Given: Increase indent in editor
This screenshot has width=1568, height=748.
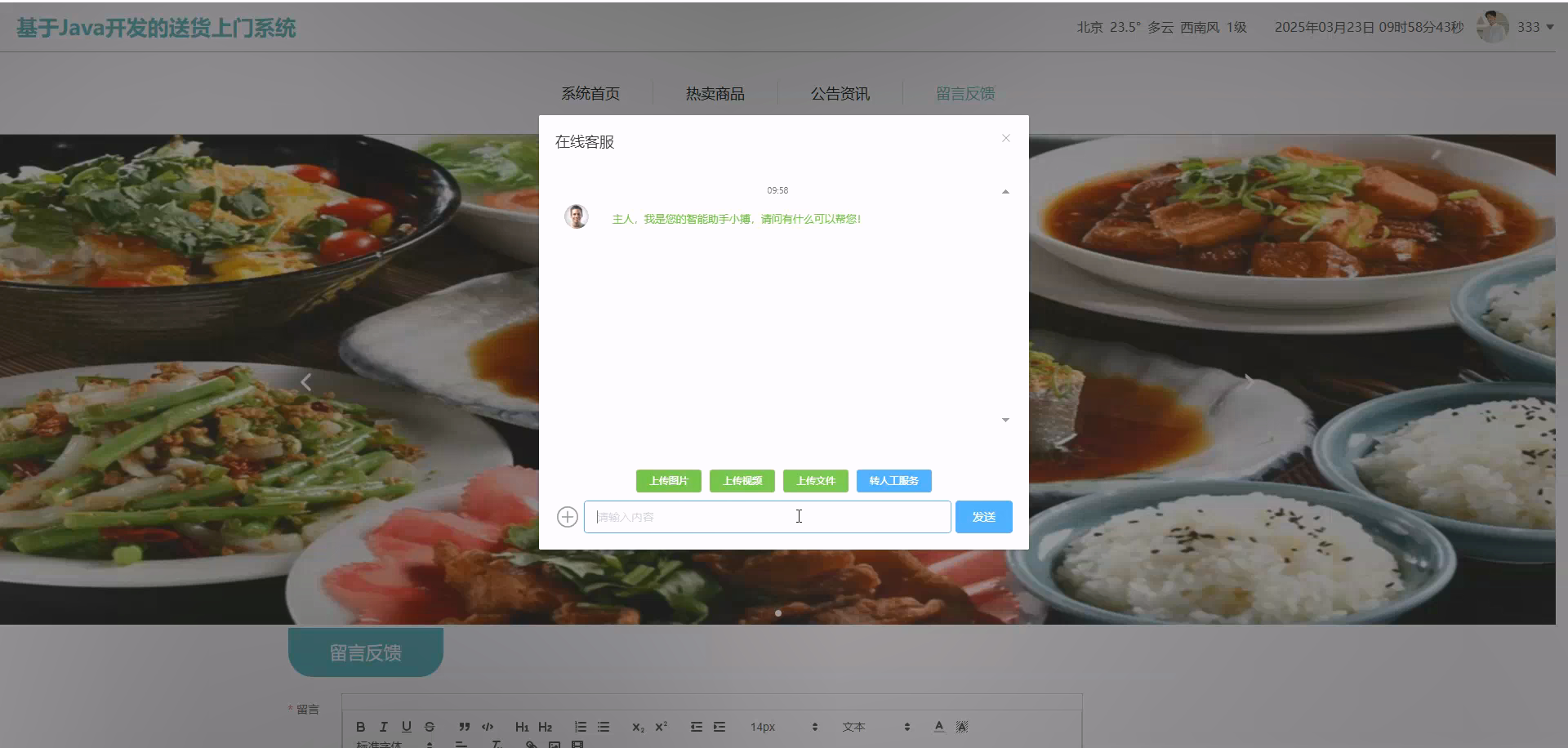Looking at the screenshot, I should pos(719,727).
